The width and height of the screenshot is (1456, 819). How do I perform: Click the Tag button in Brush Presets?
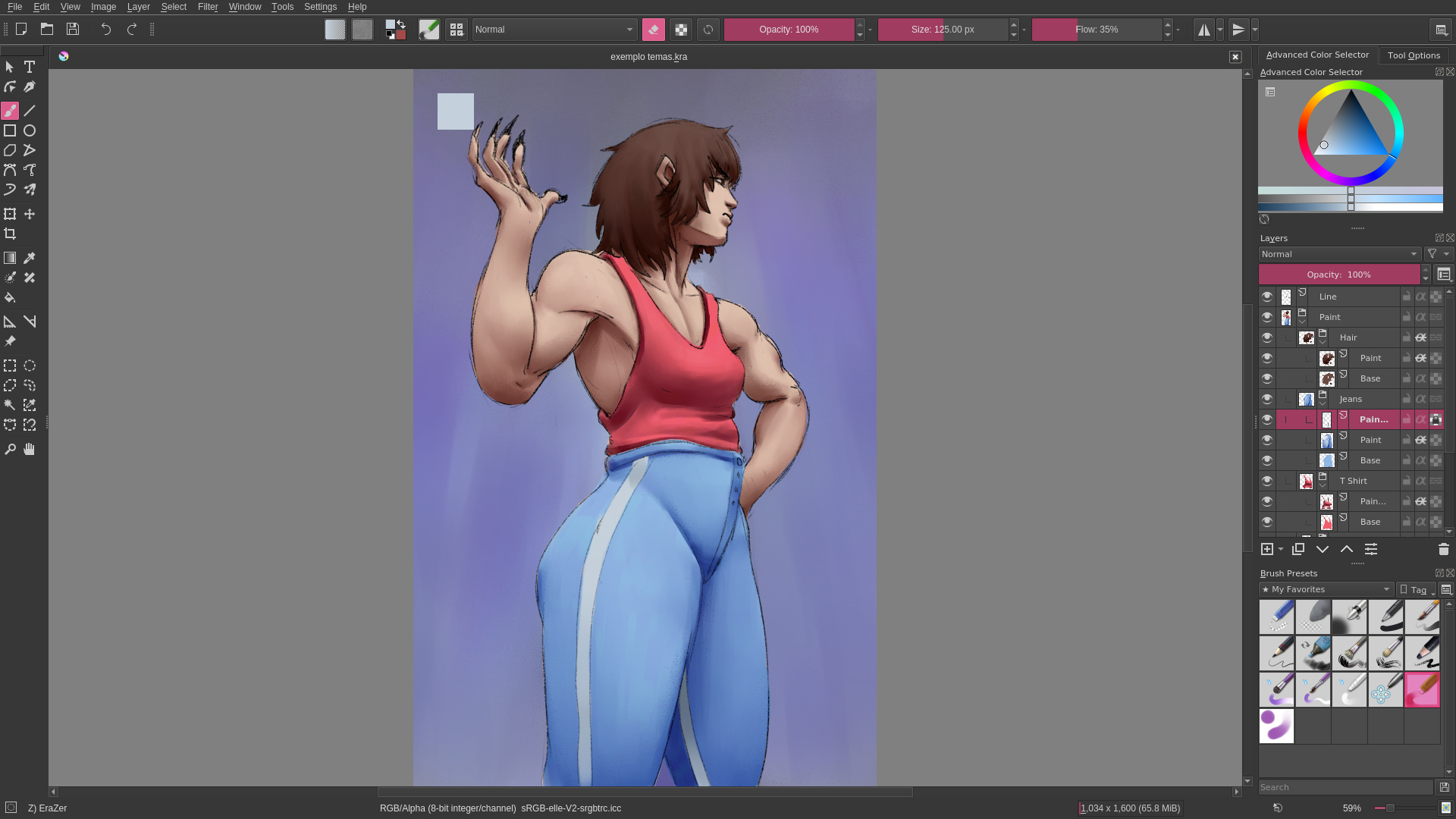pyautogui.click(x=1416, y=589)
